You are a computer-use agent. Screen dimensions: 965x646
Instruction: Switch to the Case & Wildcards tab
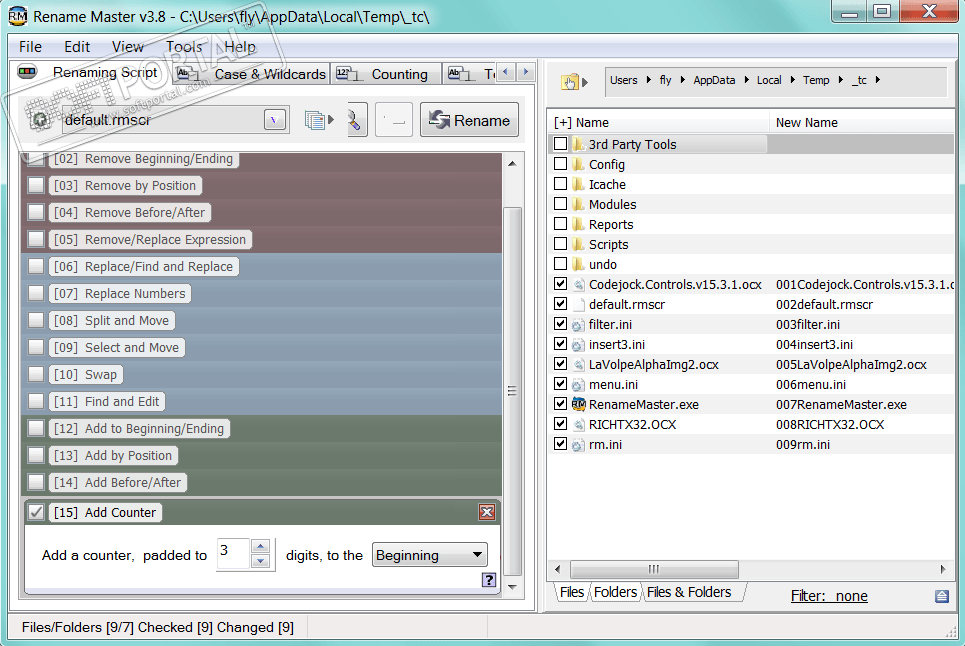251,74
